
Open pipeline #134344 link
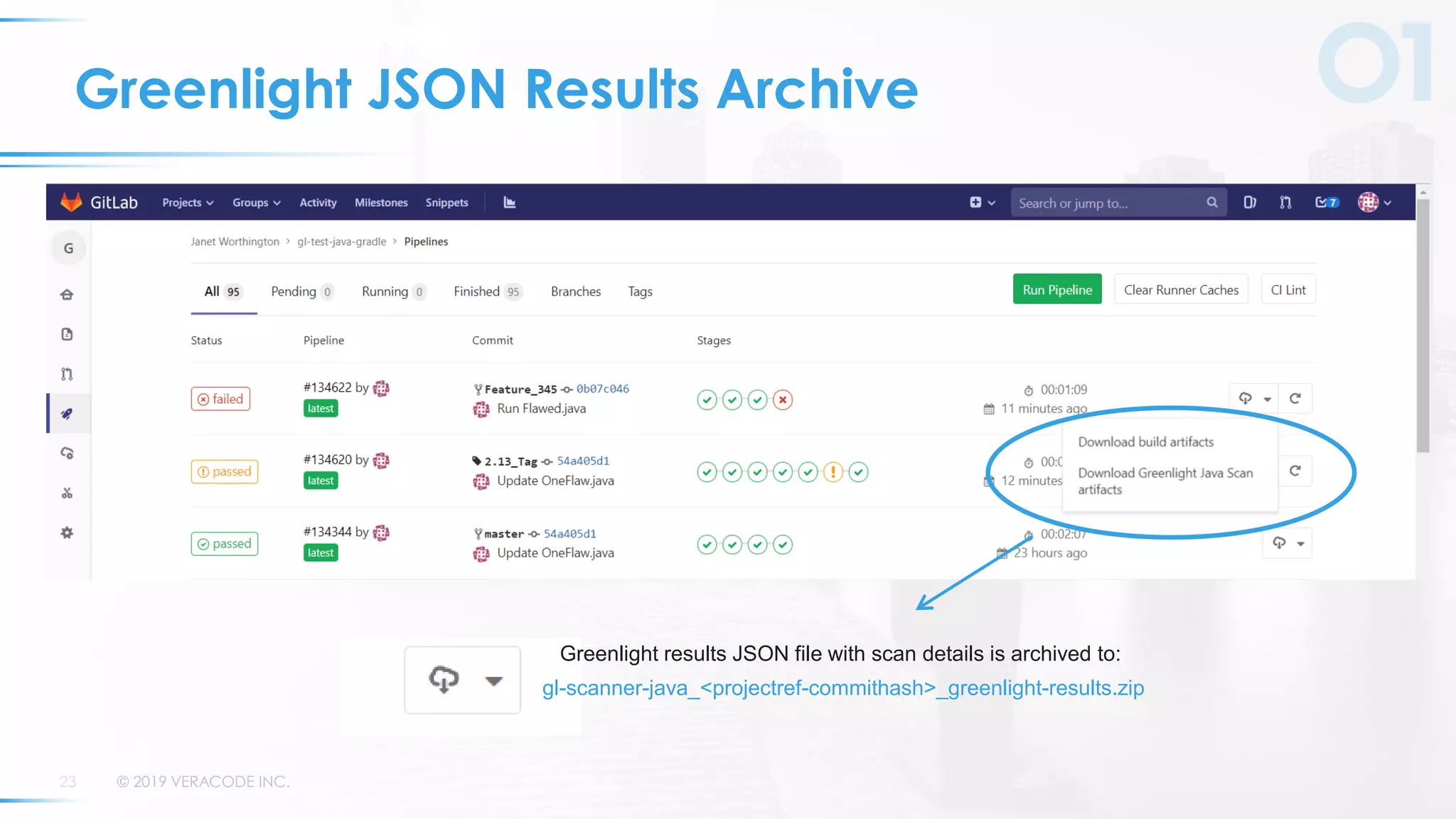click(x=327, y=532)
